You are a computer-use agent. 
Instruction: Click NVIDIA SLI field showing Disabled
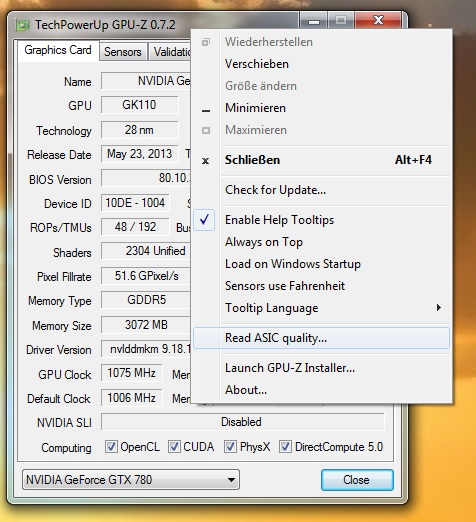click(243, 422)
